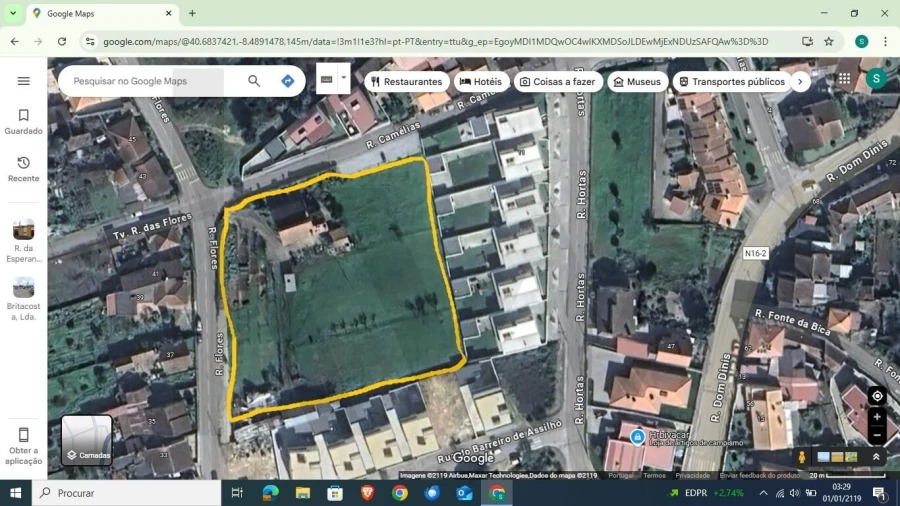Expand the input tool dropdown arrow
This screenshot has width=900, height=506.
coord(343,79)
